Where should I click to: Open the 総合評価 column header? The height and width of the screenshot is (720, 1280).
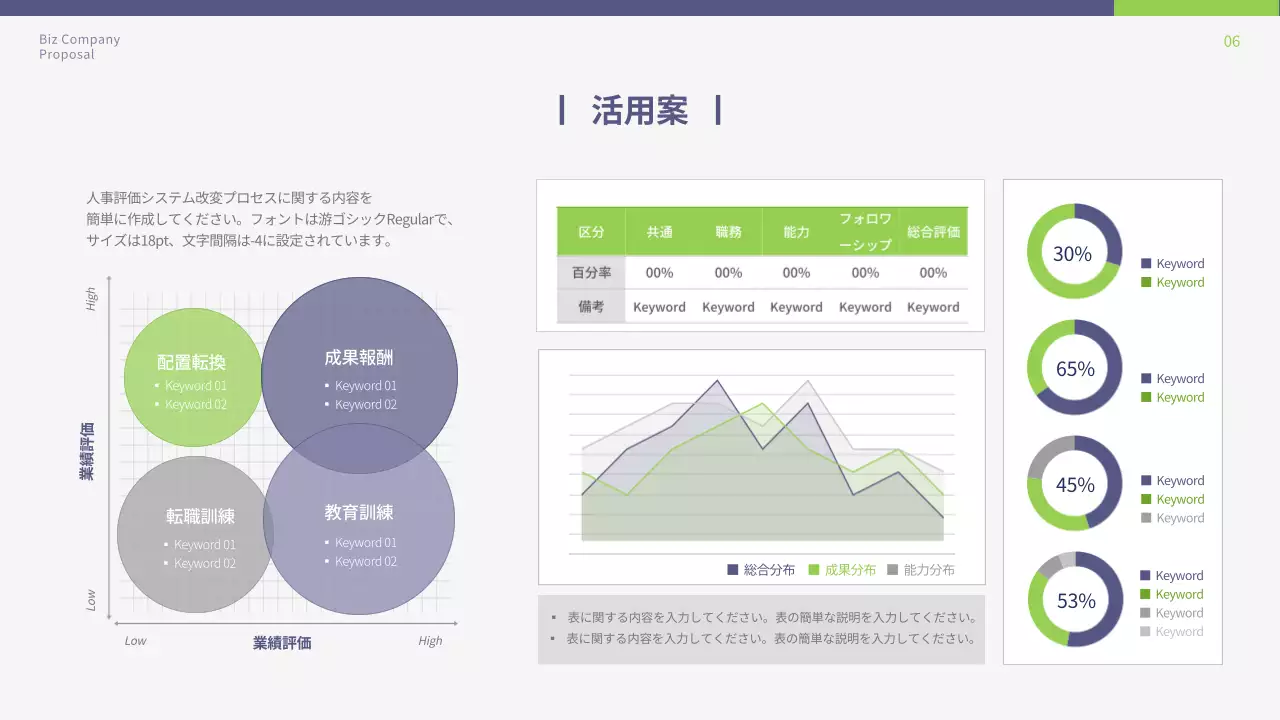pos(932,231)
